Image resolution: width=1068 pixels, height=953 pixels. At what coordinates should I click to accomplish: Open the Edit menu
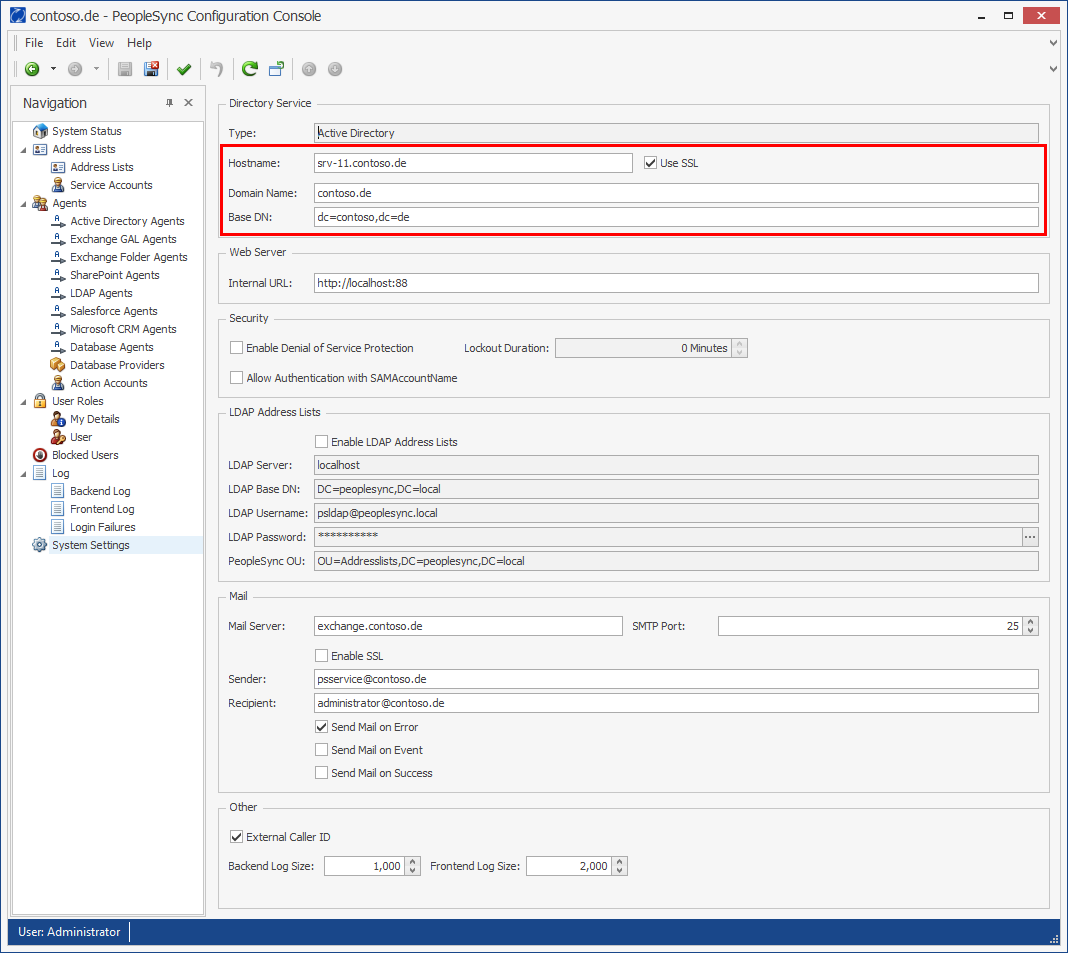tap(66, 43)
